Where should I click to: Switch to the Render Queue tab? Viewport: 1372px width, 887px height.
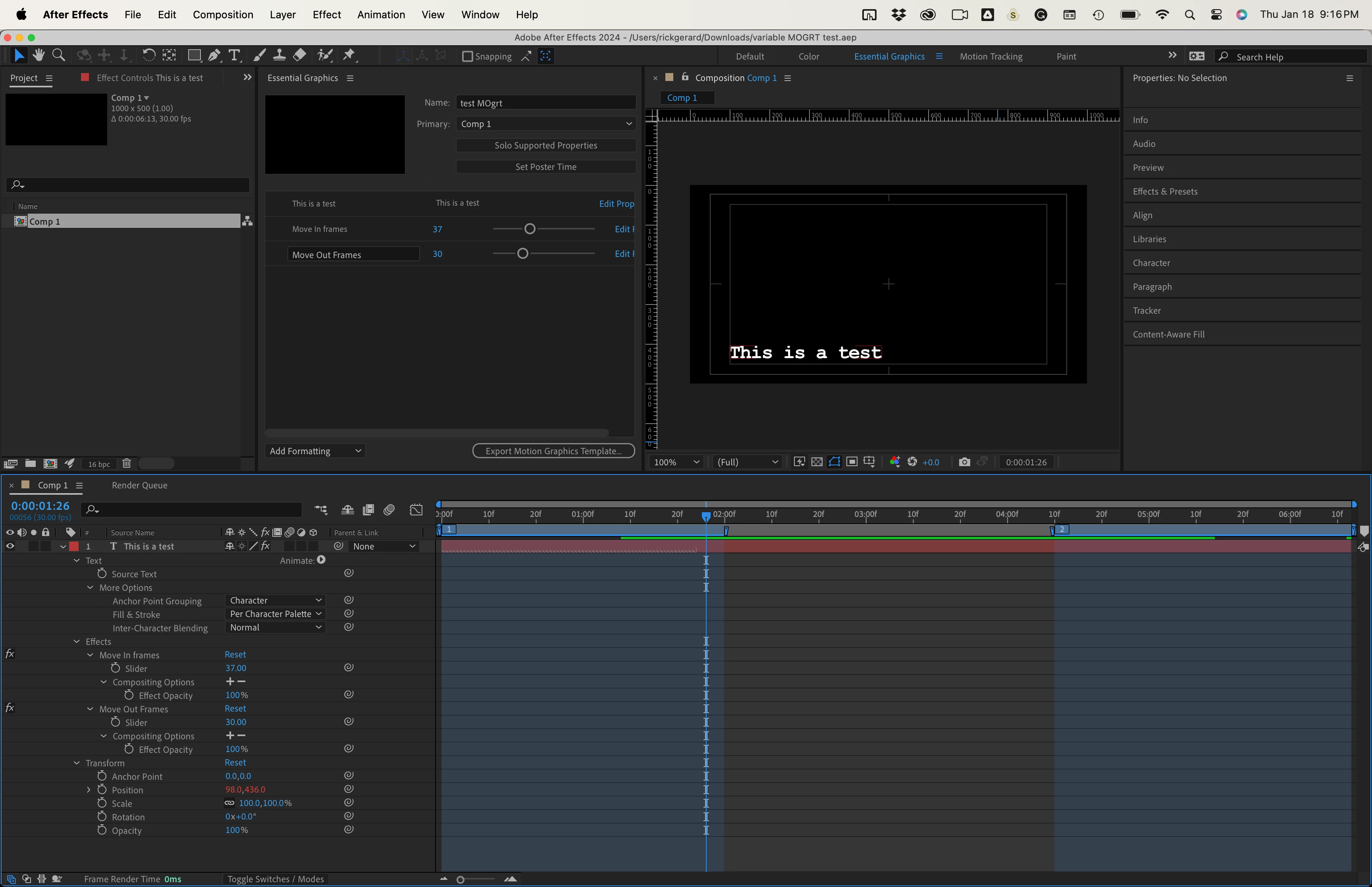(x=139, y=485)
